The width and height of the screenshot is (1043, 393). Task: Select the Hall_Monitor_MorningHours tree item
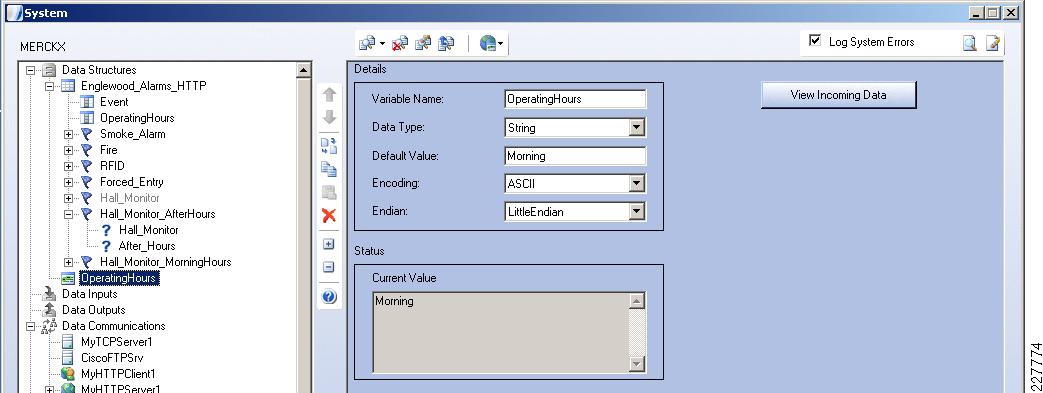point(166,262)
